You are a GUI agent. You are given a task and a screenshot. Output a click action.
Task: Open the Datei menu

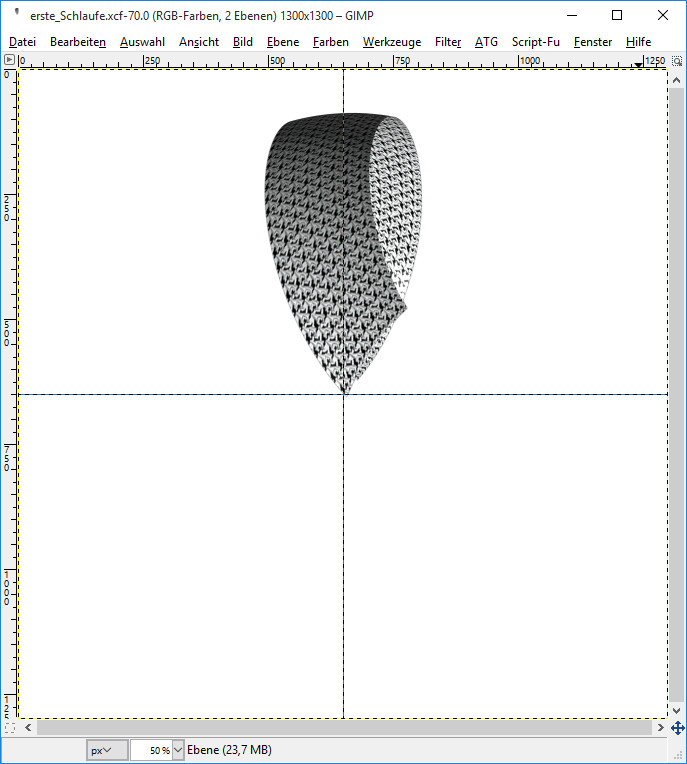click(x=22, y=42)
